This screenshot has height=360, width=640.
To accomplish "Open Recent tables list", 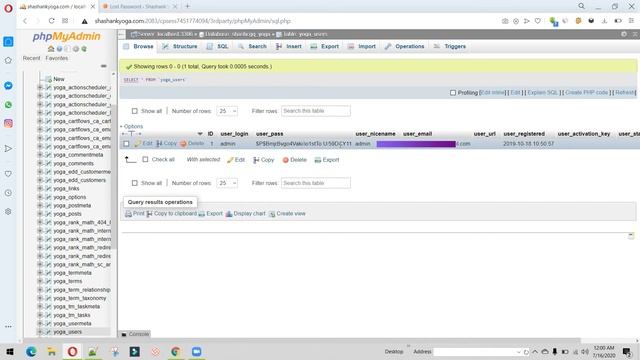I will [x=31, y=58].
